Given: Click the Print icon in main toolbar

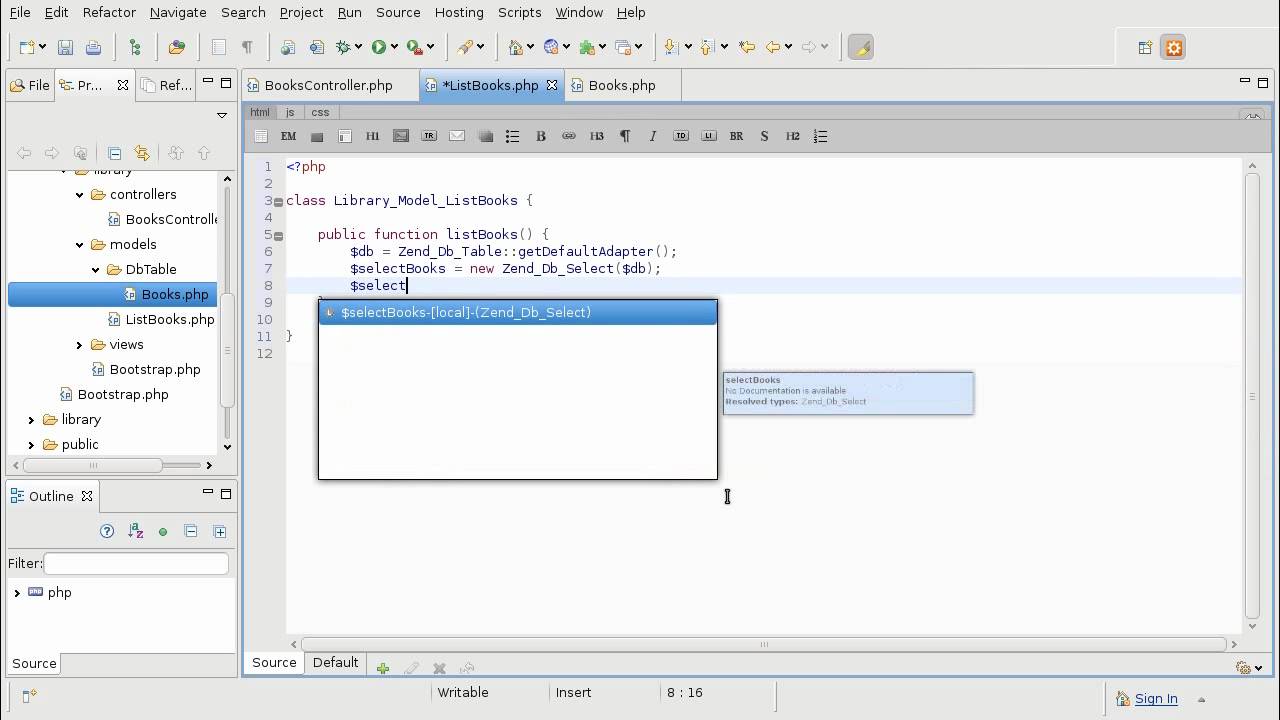Looking at the screenshot, I should [x=93, y=47].
